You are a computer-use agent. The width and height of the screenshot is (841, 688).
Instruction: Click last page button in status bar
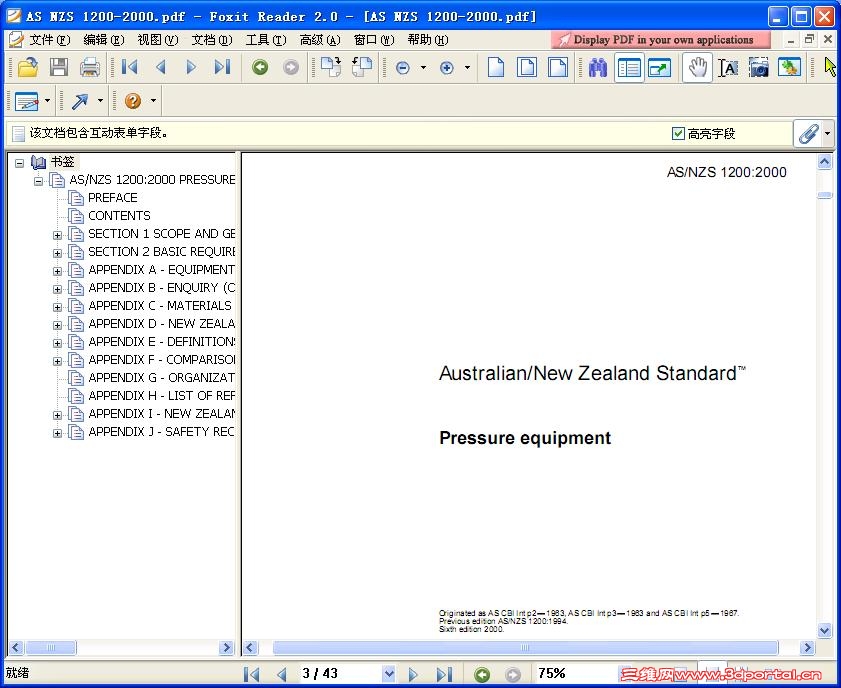point(444,674)
